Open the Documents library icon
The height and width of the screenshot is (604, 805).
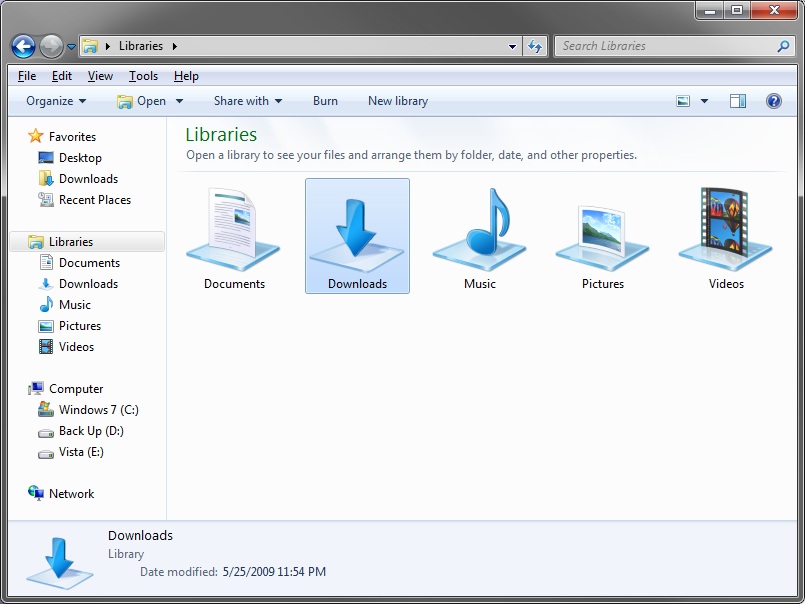(233, 230)
